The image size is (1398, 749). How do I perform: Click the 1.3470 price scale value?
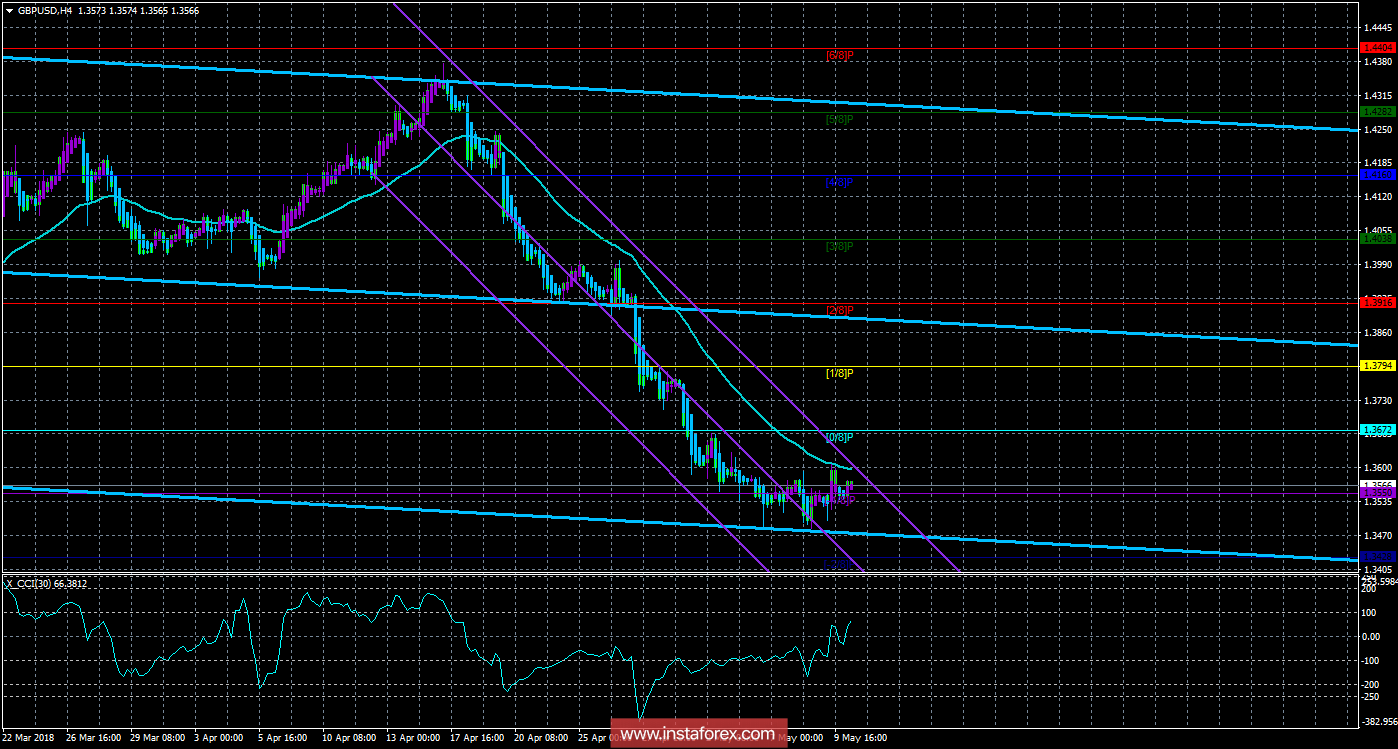pyautogui.click(x=1377, y=536)
